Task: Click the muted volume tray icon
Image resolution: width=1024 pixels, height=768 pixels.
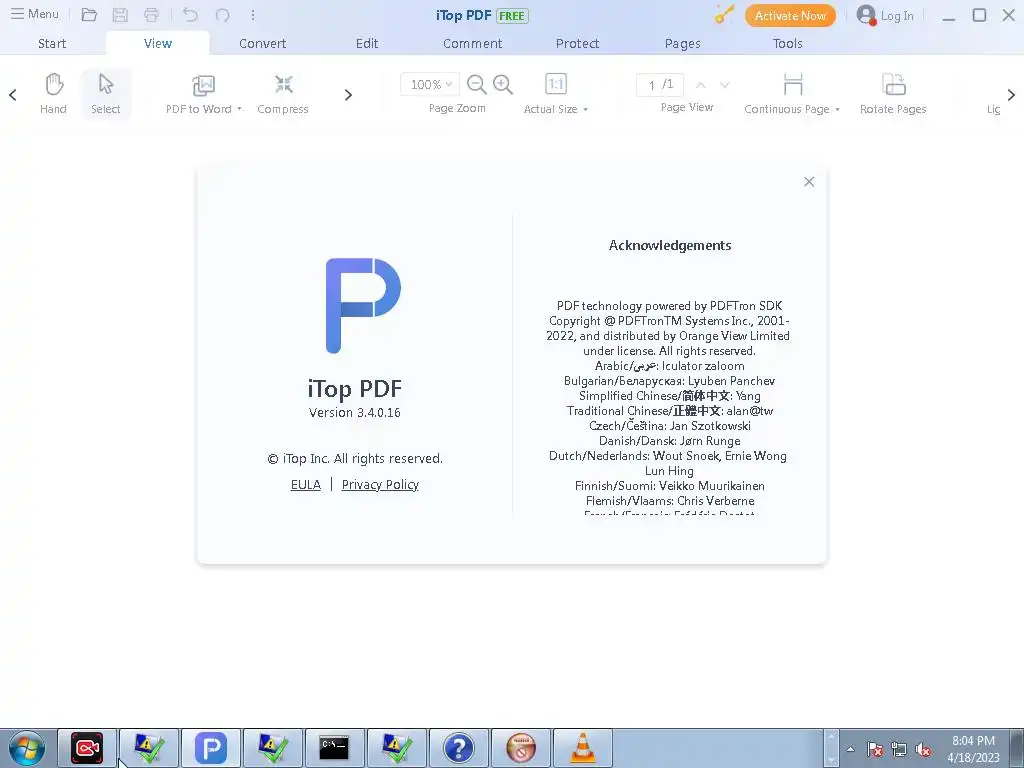Action: 923,750
